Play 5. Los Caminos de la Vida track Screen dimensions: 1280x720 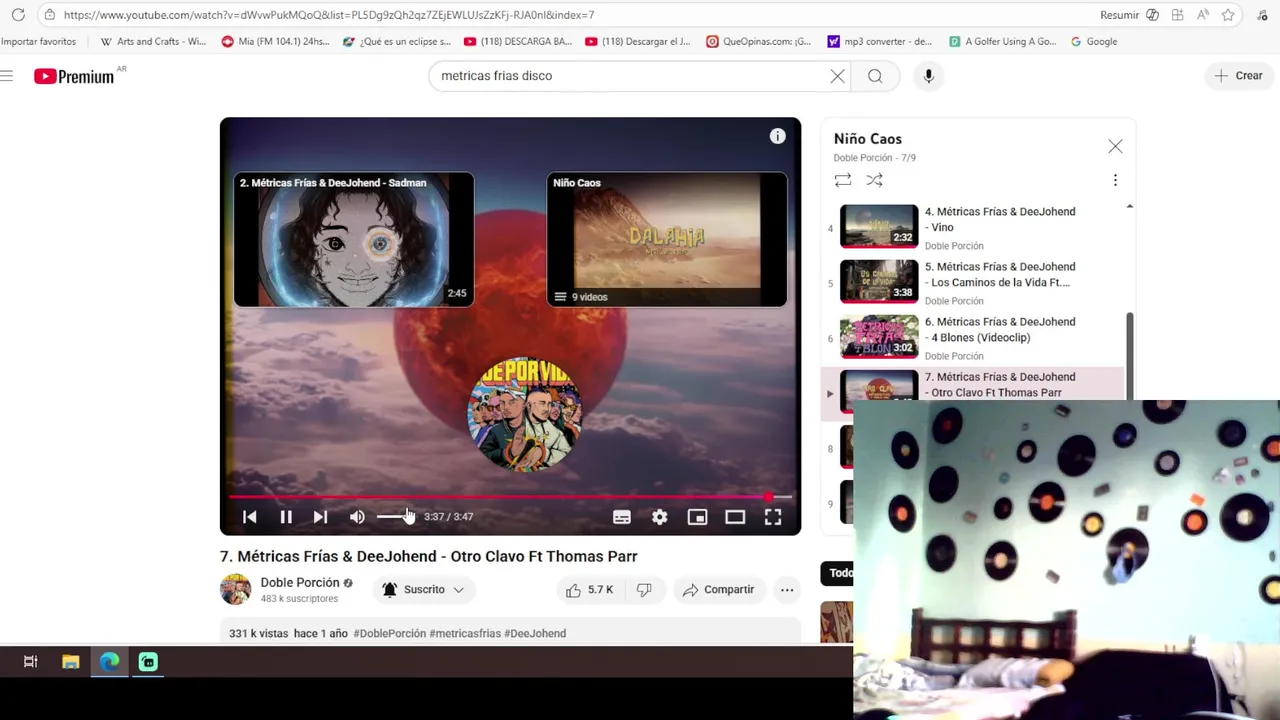(973, 282)
